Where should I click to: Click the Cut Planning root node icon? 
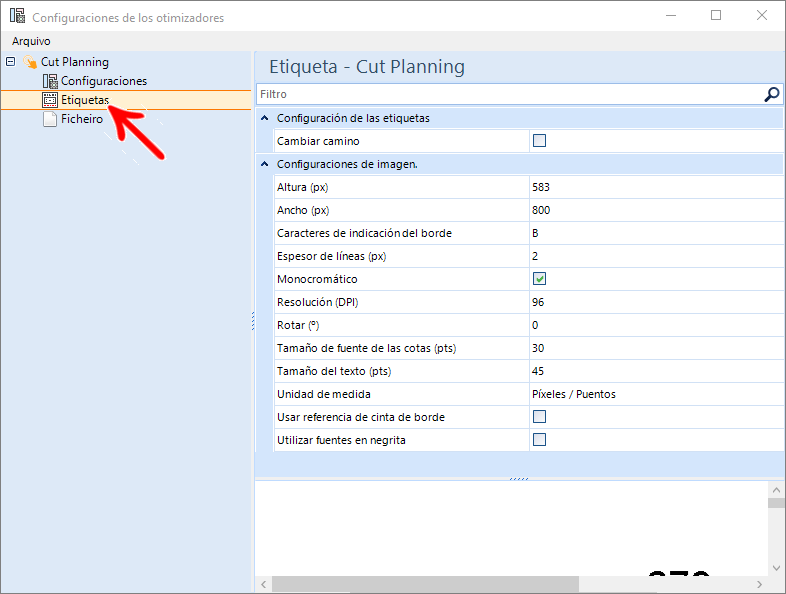[x=30, y=63]
